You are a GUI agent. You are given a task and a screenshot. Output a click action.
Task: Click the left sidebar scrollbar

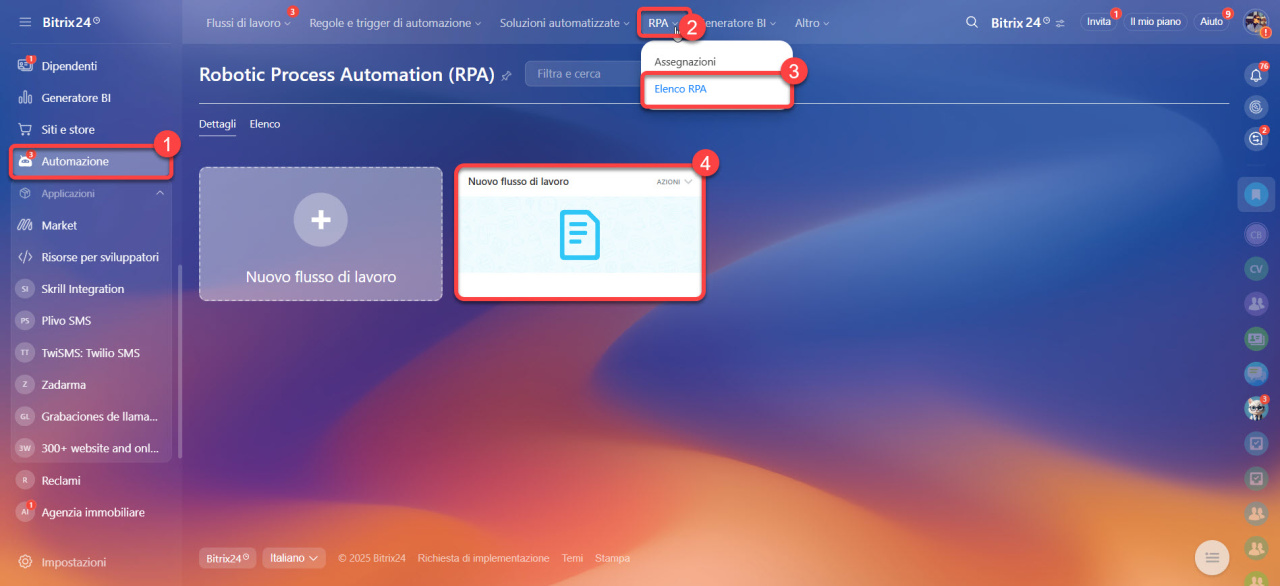click(180, 360)
